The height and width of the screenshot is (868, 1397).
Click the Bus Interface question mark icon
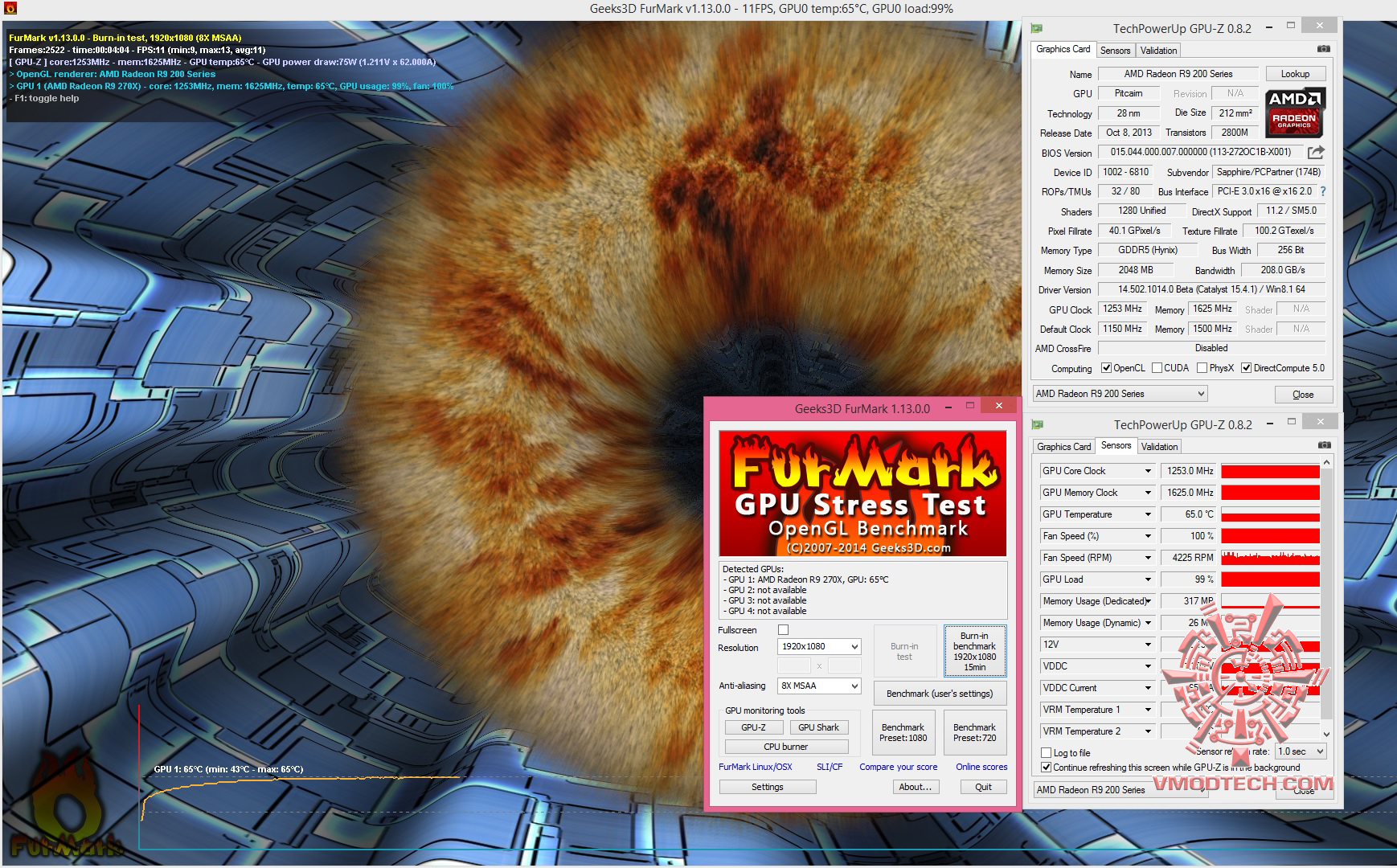1322,191
